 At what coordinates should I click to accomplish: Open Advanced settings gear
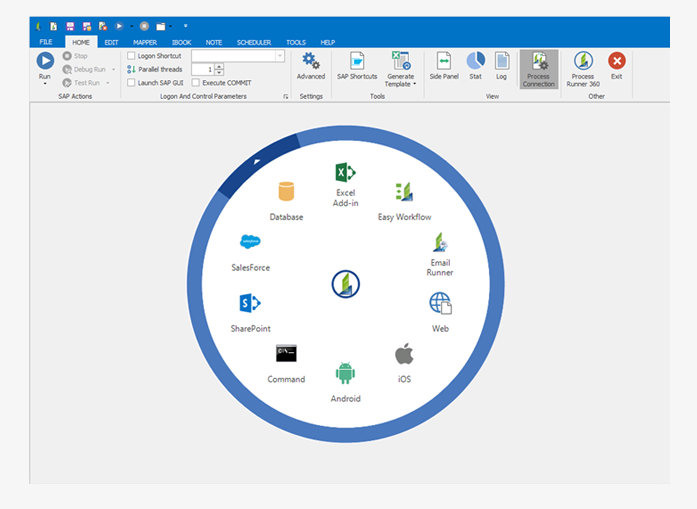(x=311, y=66)
